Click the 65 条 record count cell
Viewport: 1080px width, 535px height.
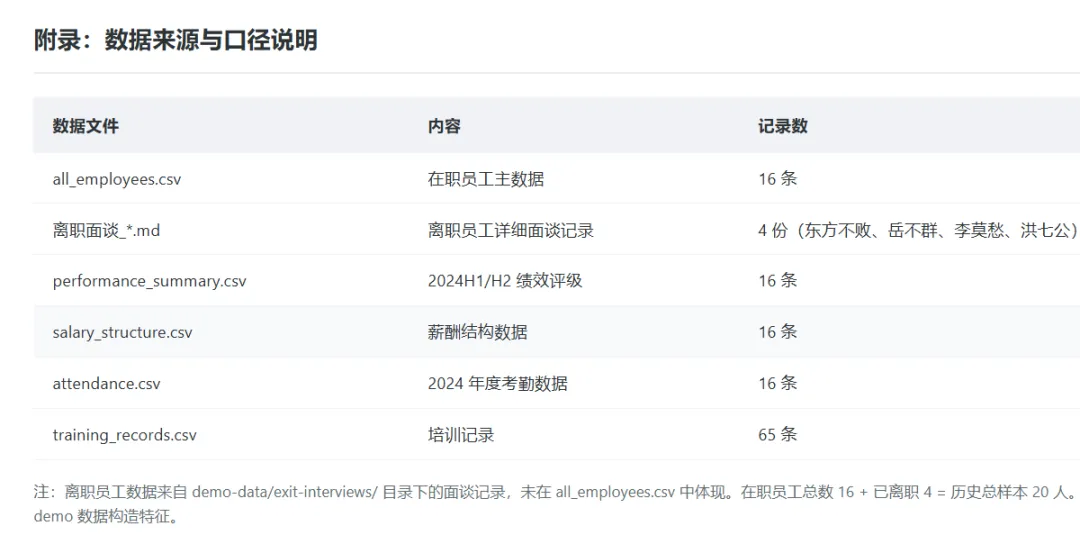(x=778, y=435)
